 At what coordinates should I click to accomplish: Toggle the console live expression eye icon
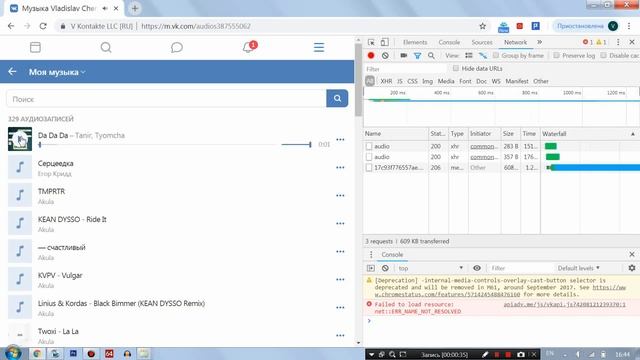click(x=477, y=268)
